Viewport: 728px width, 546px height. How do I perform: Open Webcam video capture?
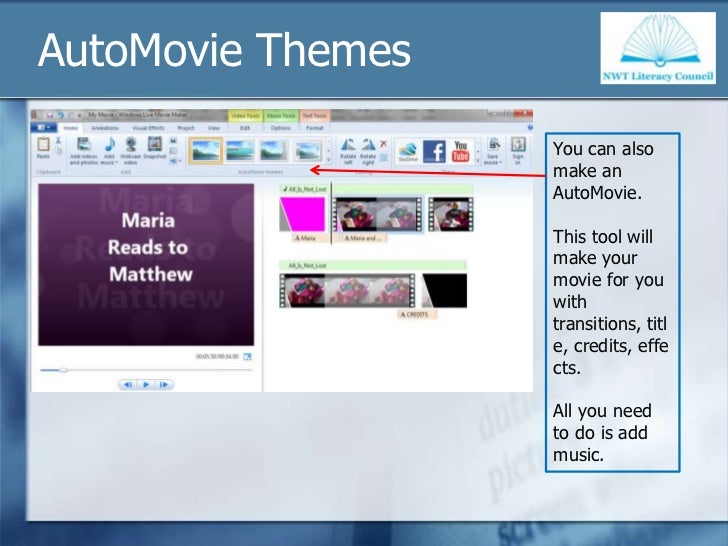point(130,150)
